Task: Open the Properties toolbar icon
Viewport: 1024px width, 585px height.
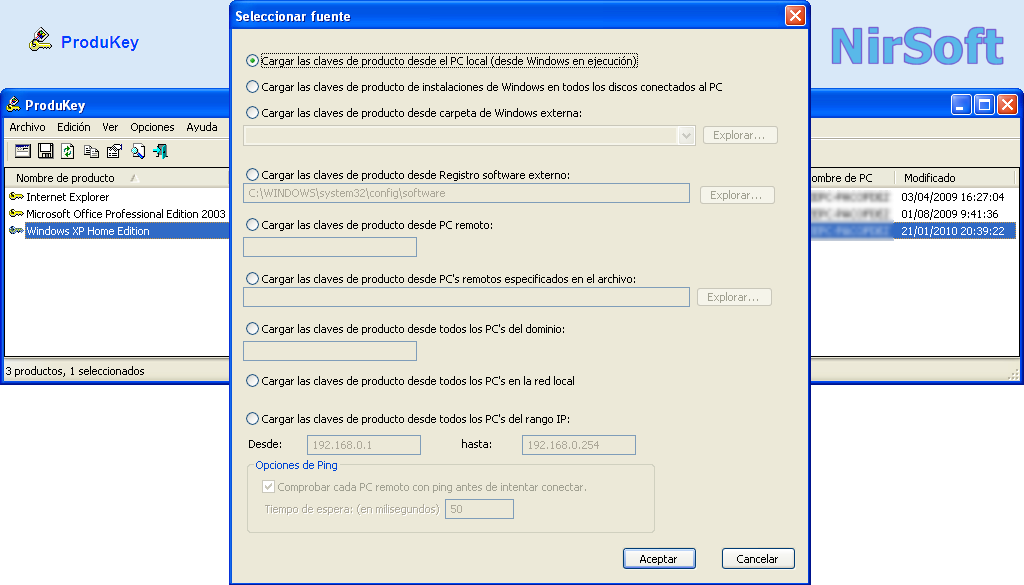Action: click(114, 151)
